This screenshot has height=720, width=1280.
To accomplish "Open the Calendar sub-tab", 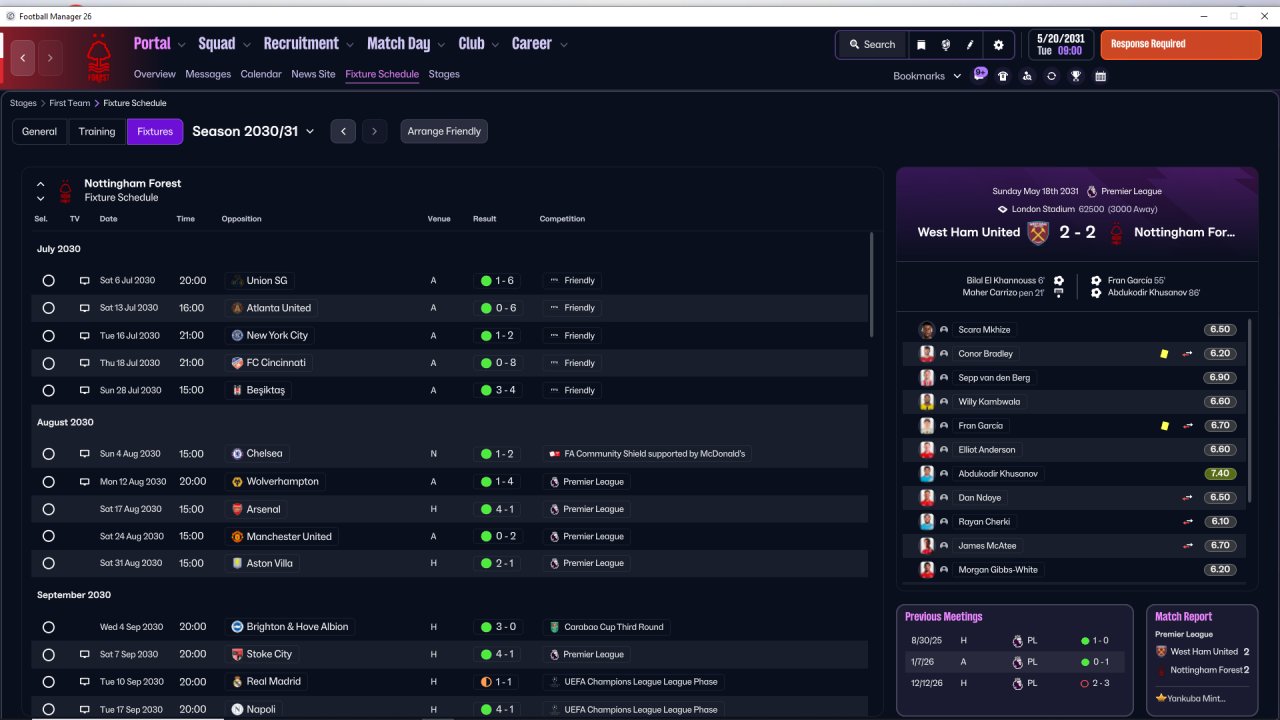I will (x=261, y=74).
